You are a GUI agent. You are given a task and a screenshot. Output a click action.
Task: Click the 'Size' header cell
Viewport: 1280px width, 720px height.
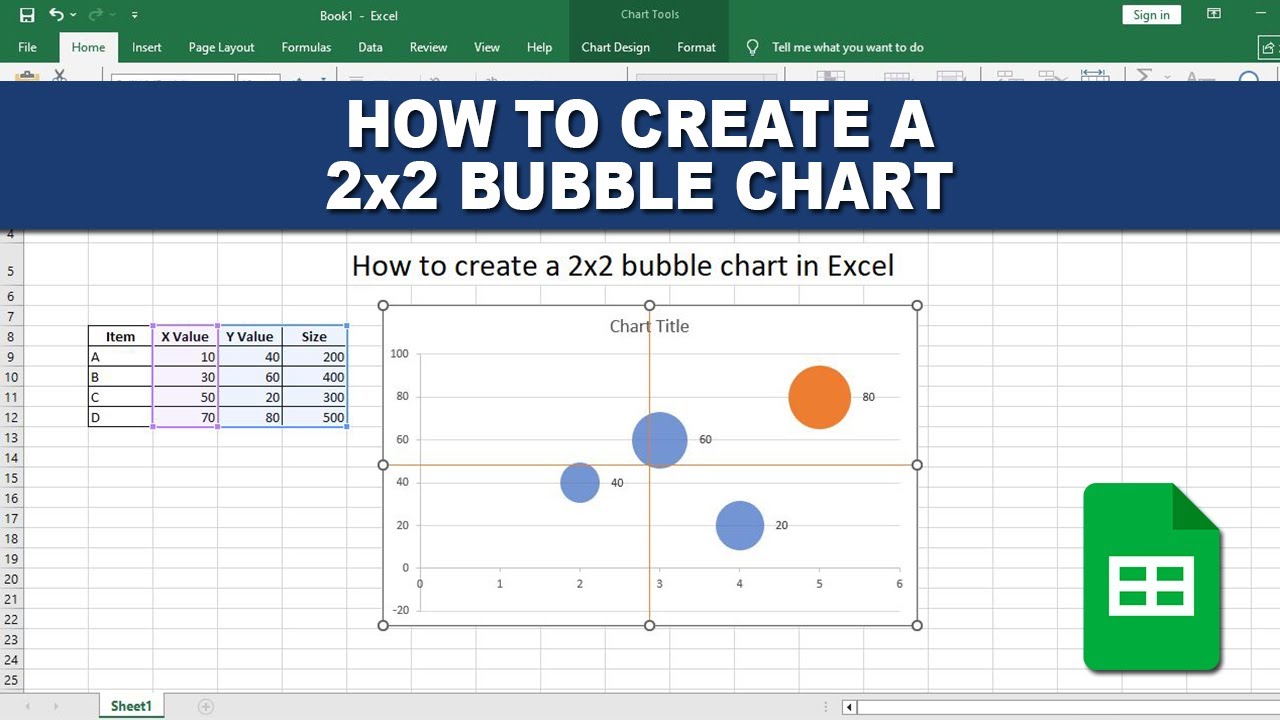point(314,336)
